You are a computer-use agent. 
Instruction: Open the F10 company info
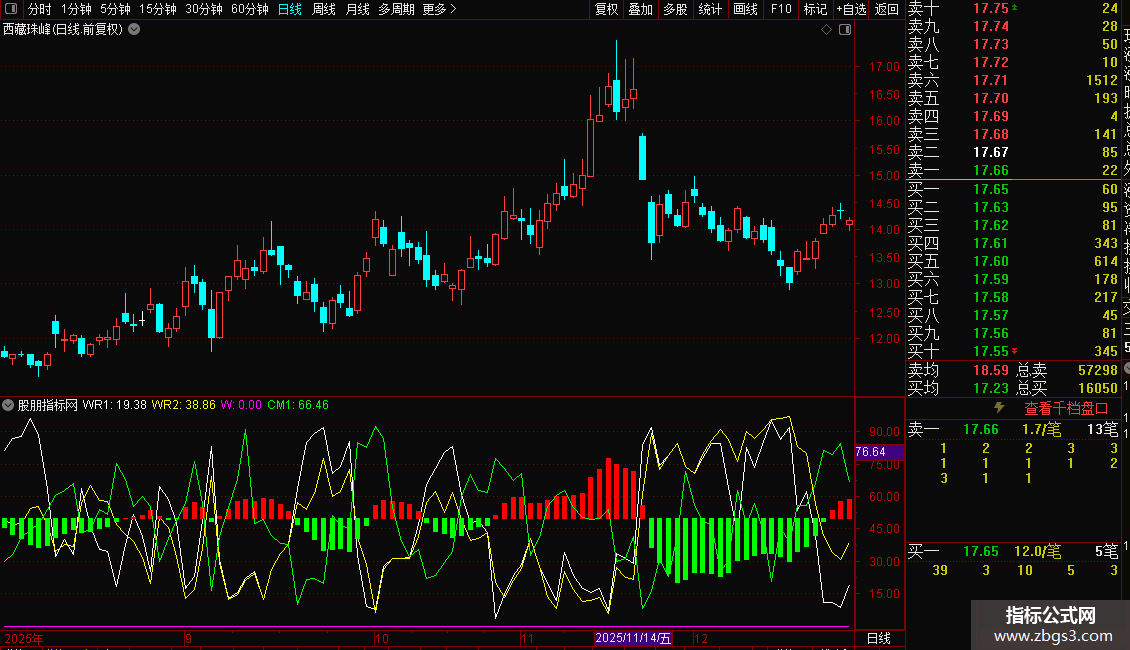point(781,9)
